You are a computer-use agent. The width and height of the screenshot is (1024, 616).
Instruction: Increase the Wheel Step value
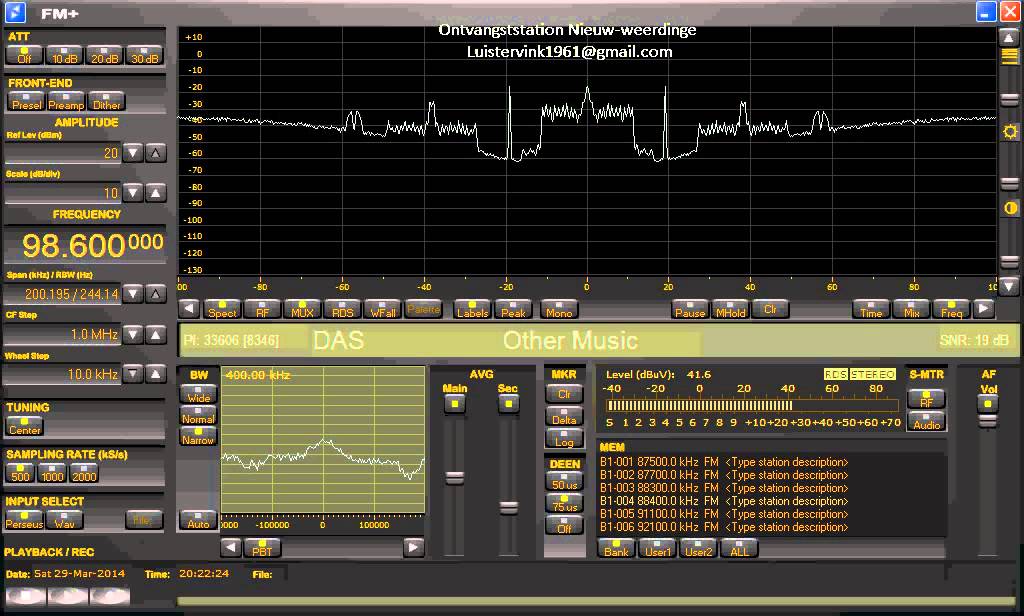click(155, 374)
